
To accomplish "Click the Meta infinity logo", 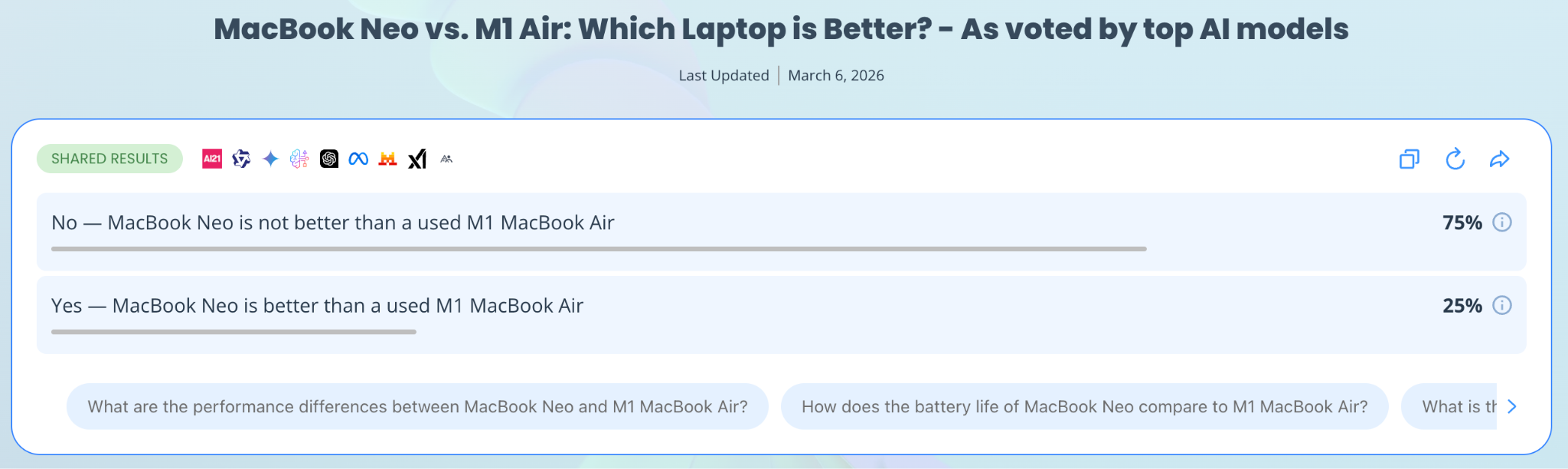I will (x=358, y=159).
